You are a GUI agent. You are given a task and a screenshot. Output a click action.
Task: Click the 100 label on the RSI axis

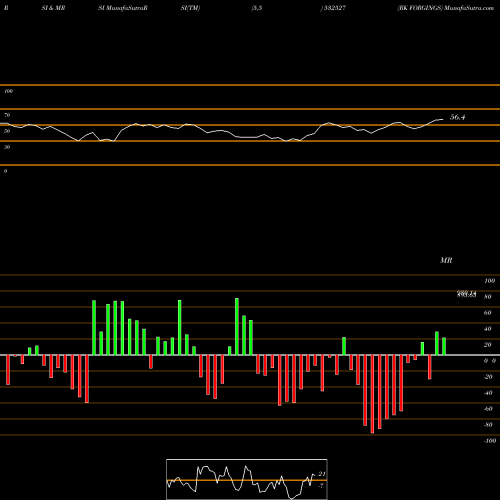tap(8, 91)
